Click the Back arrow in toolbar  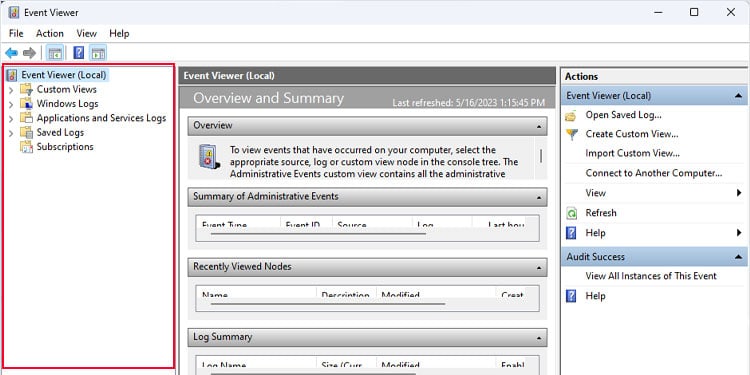click(x=11, y=53)
